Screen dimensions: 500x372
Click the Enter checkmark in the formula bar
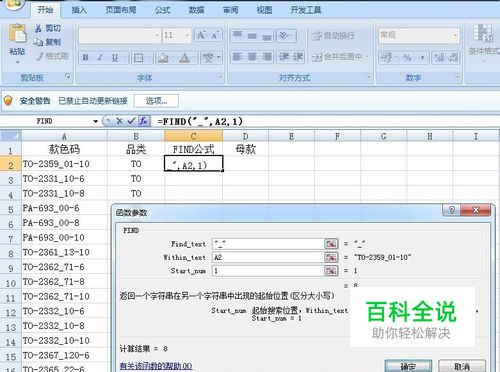coord(131,121)
